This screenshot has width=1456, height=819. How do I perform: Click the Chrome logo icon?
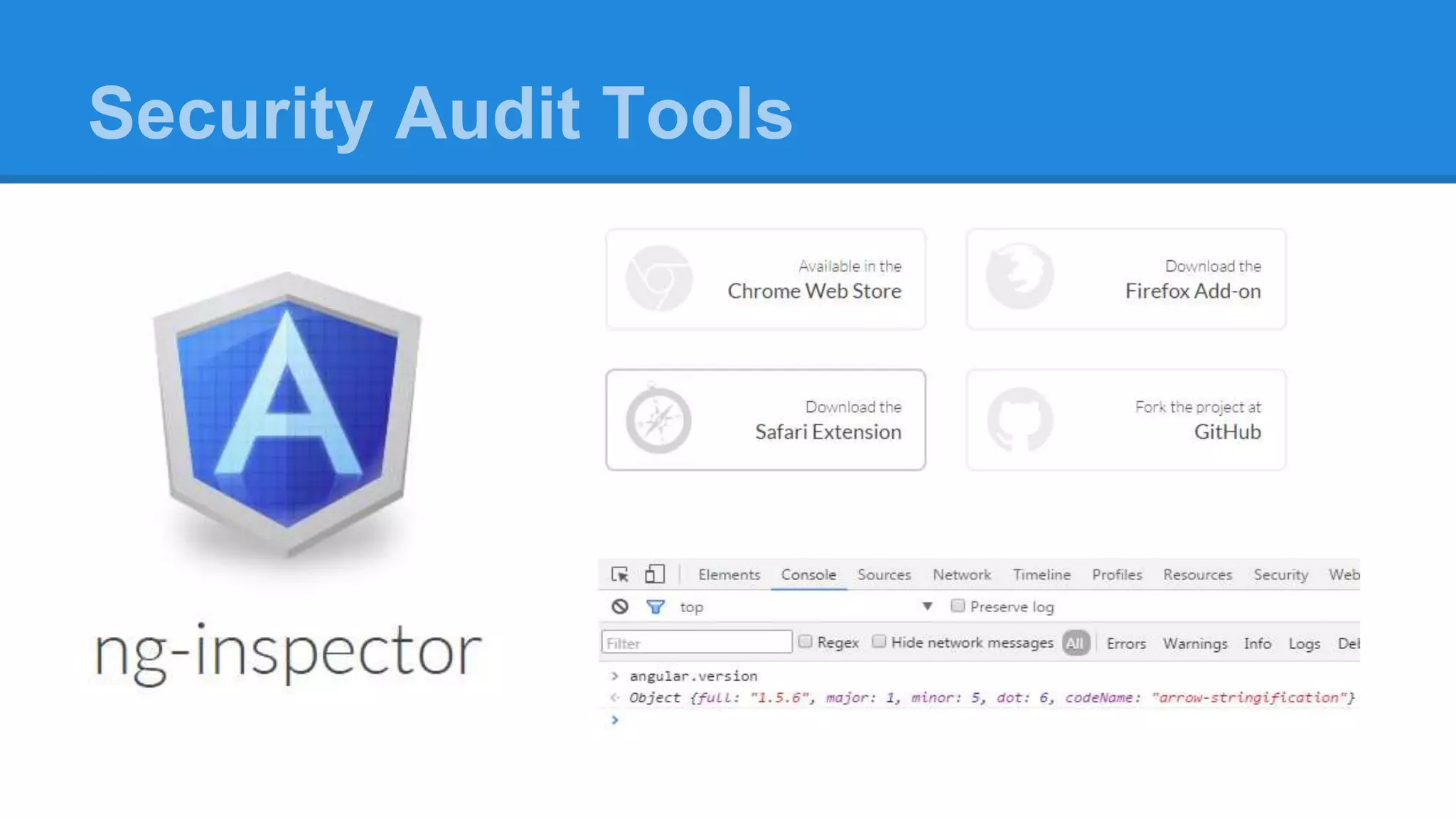pos(659,278)
